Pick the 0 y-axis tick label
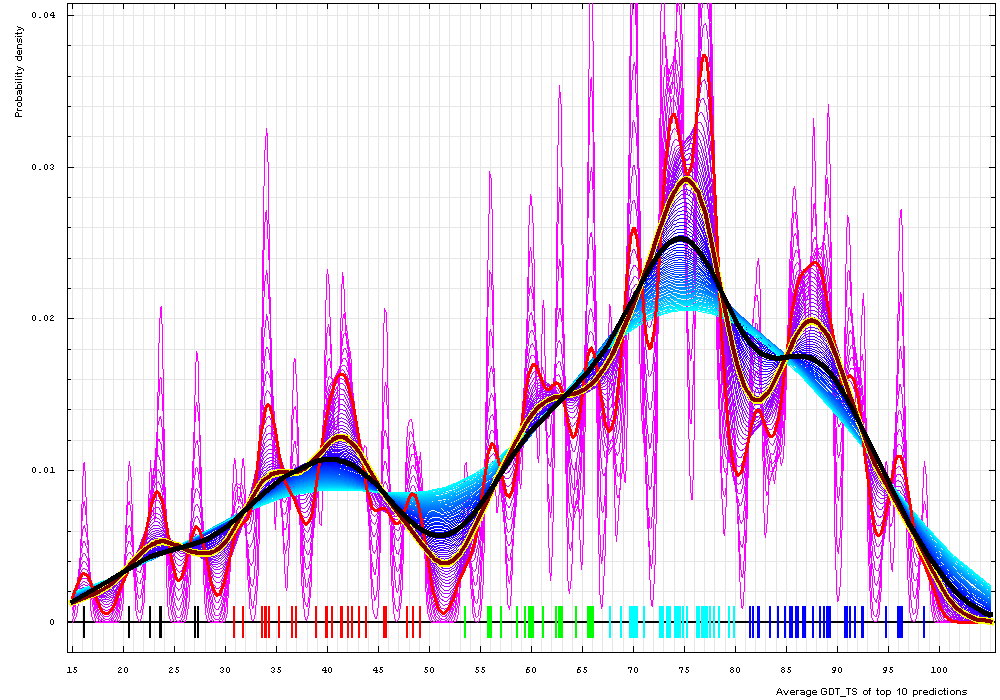The height and width of the screenshot is (700, 1000). (52, 622)
